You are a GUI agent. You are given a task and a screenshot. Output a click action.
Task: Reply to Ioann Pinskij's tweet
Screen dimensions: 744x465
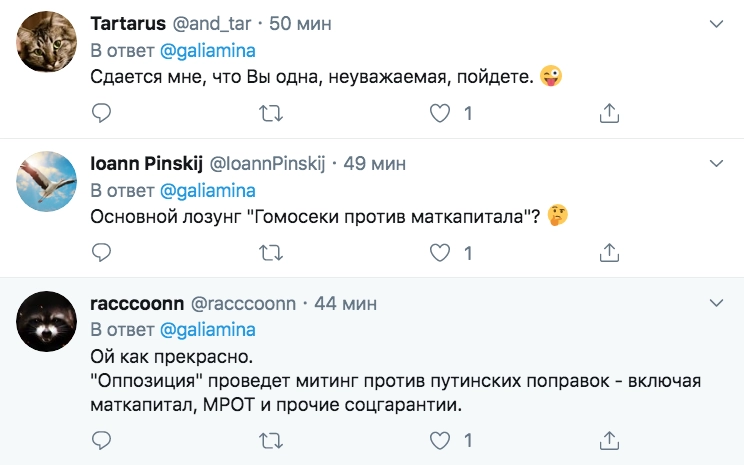click(x=101, y=254)
